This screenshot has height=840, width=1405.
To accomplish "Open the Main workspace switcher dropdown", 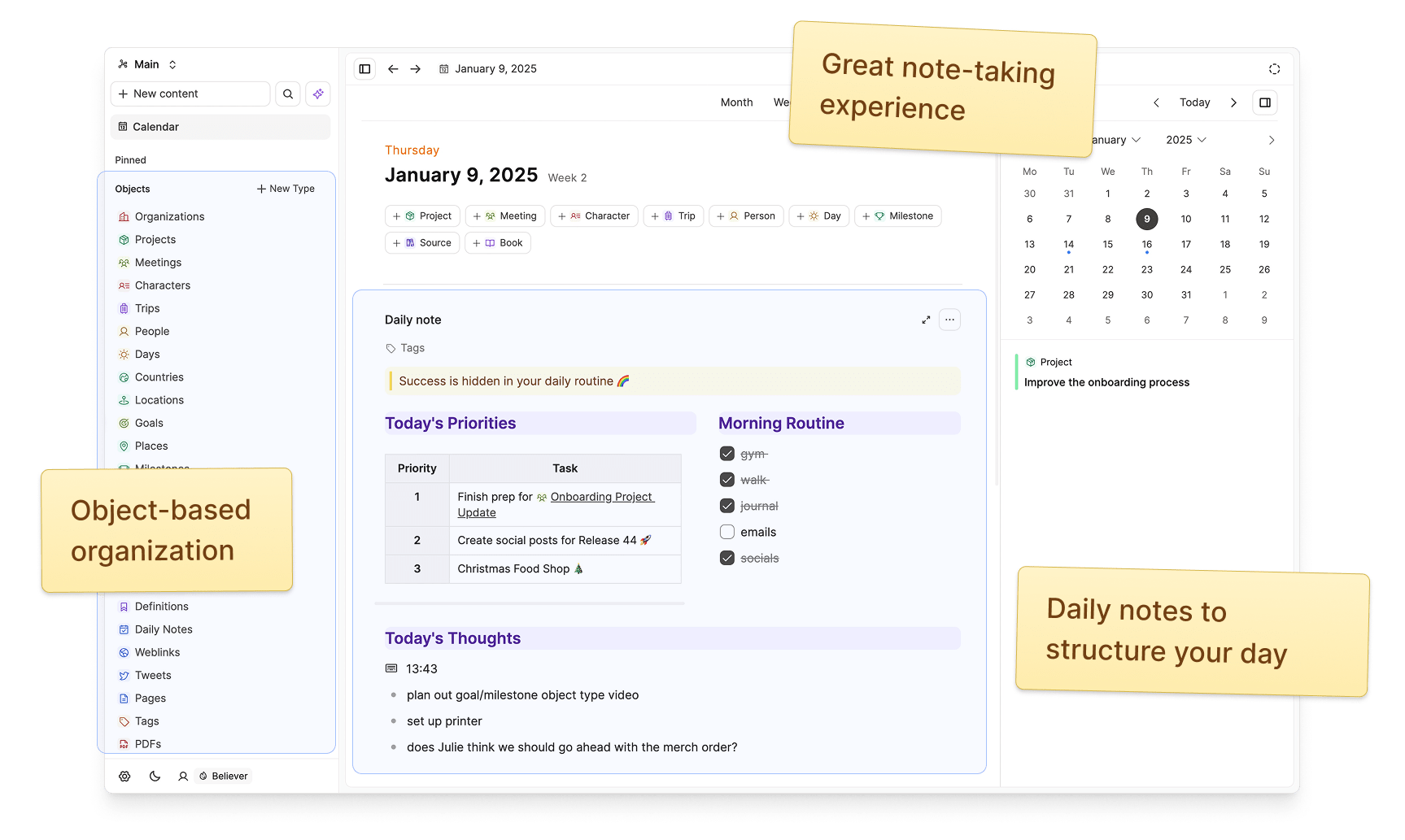I will tap(147, 64).
